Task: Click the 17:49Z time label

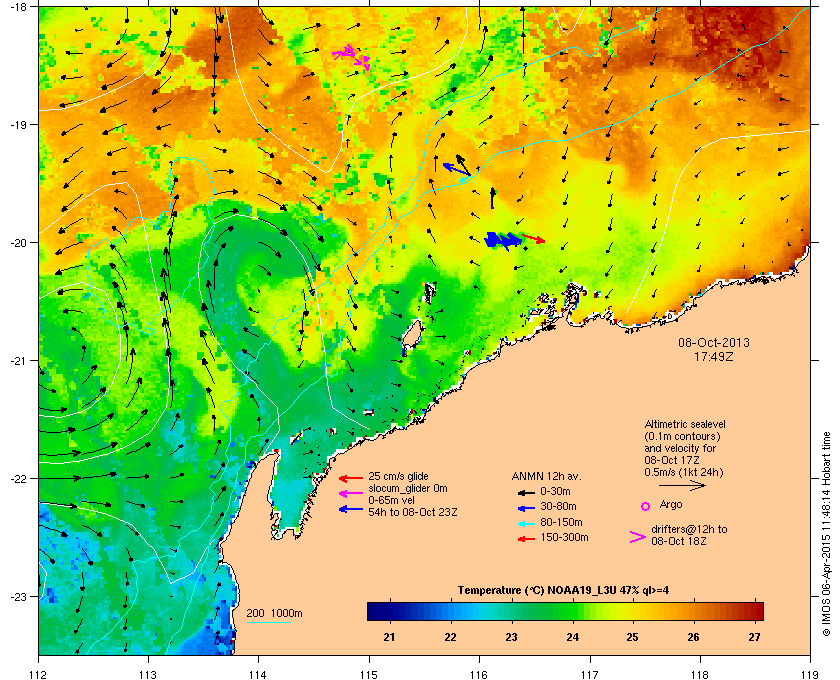Action: coord(714,356)
